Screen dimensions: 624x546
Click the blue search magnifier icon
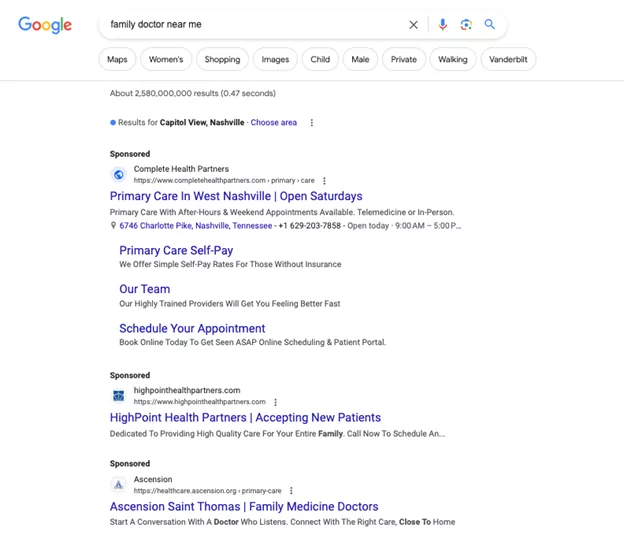pyautogui.click(x=489, y=24)
